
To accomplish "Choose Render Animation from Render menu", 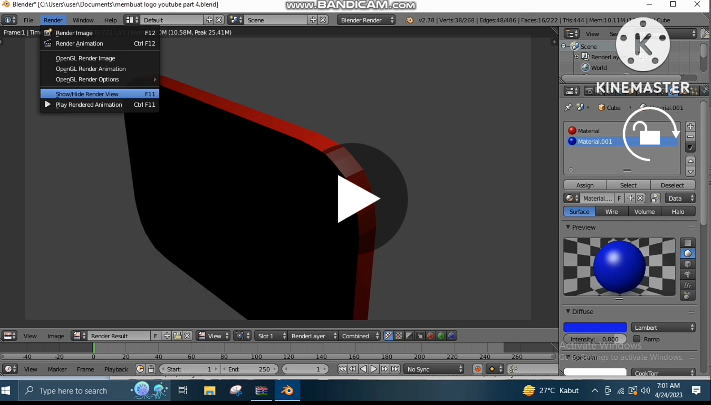I will pos(99,44).
